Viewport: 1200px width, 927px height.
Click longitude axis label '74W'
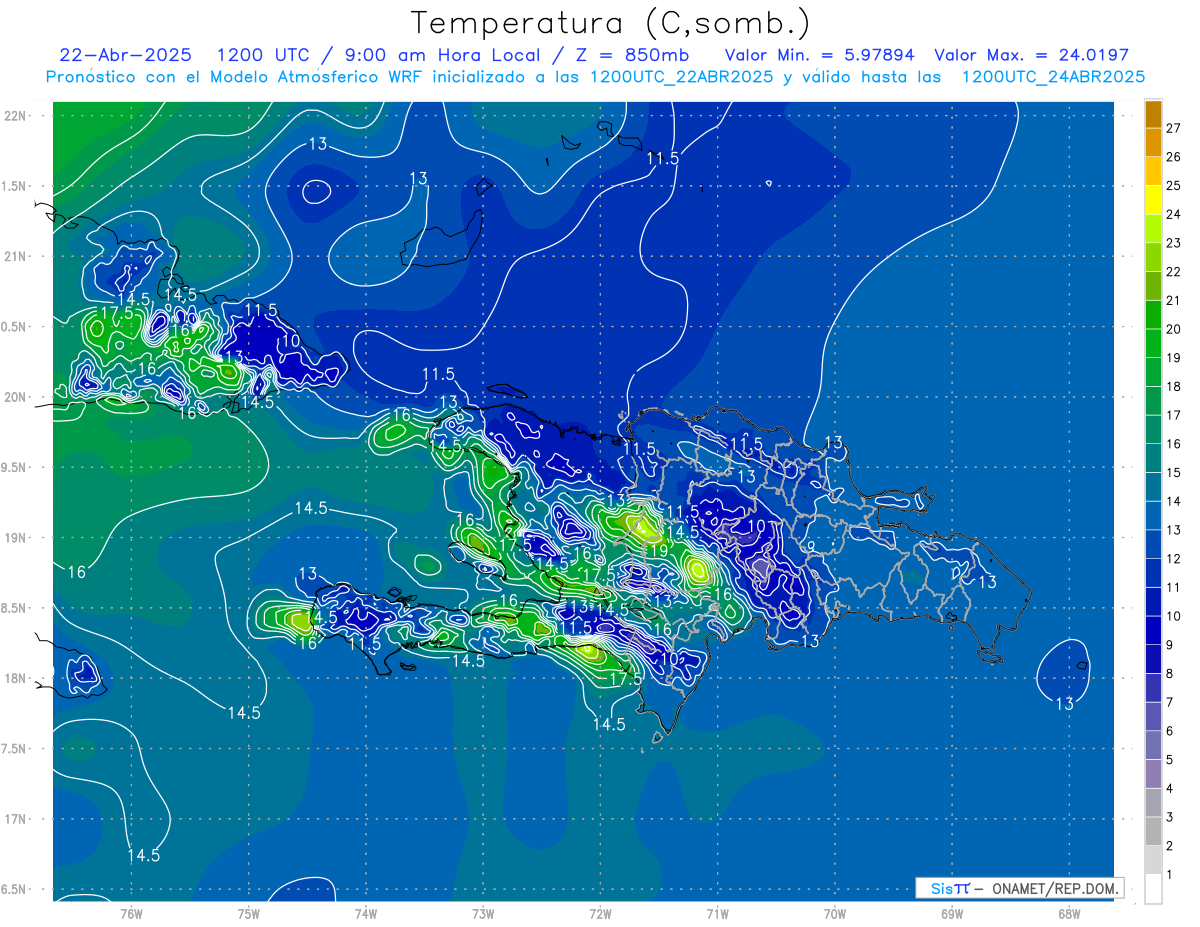point(366,914)
